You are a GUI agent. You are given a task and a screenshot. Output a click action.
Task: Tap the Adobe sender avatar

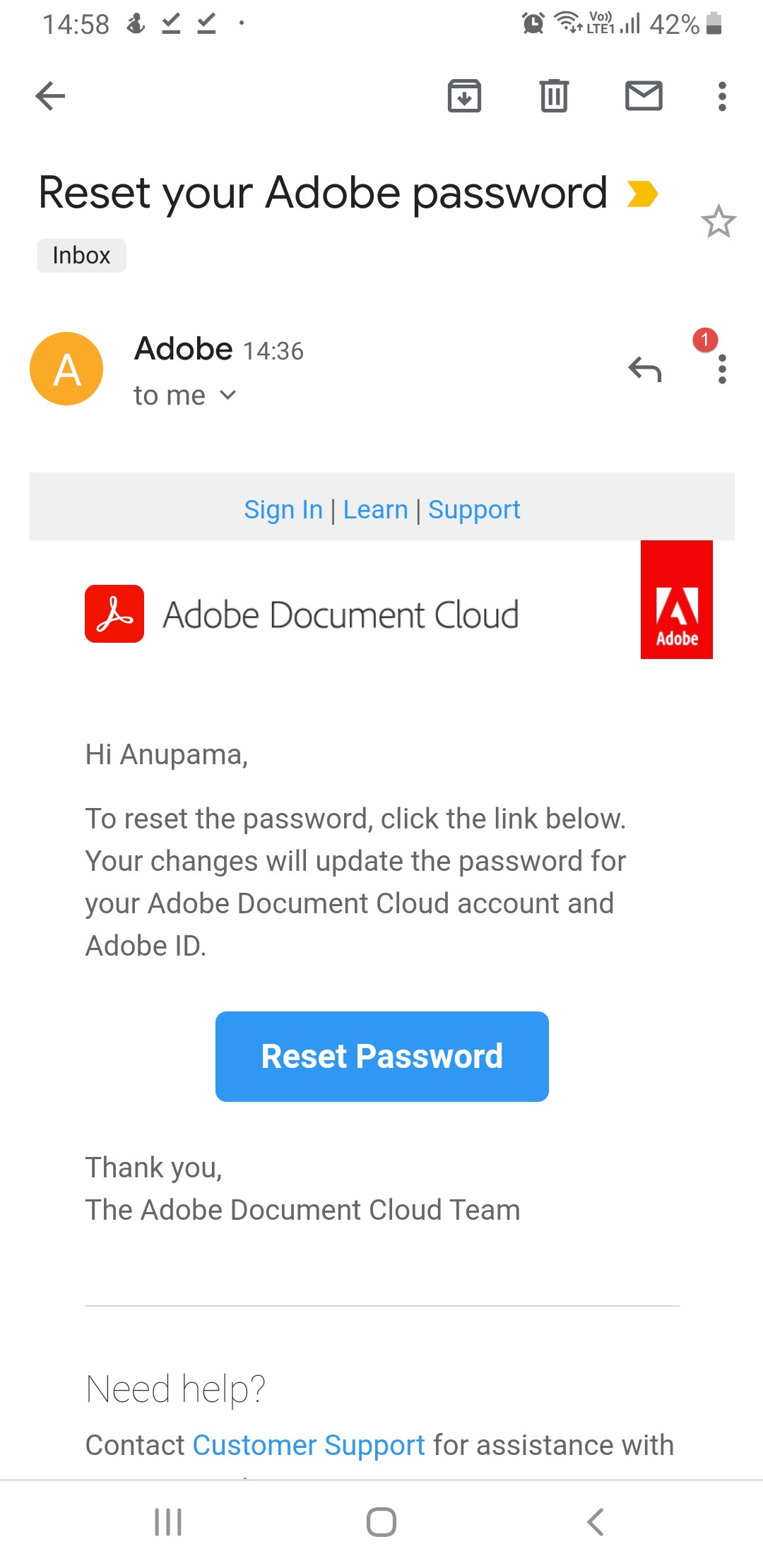[66, 369]
